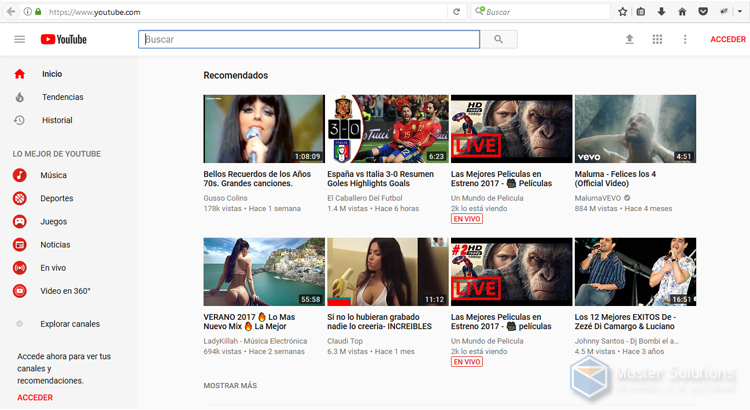
Task: Open Si no lo hubieran grabado thumbnail
Action: click(388, 272)
